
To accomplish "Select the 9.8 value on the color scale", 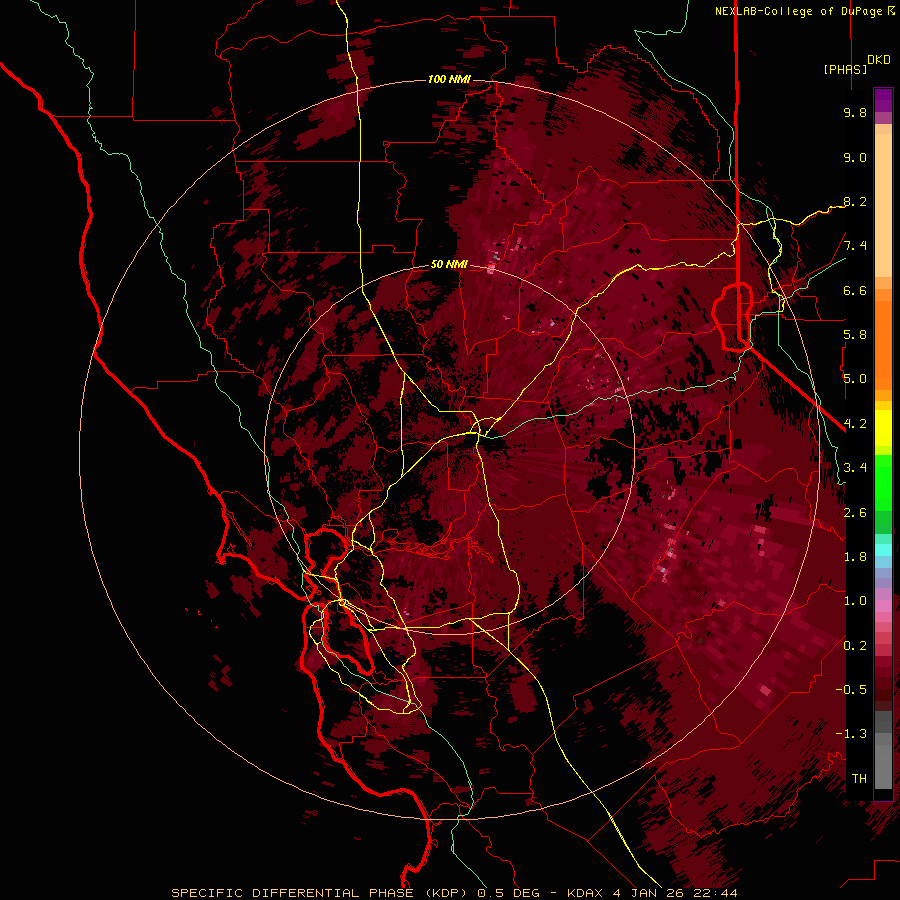I will pos(855,112).
